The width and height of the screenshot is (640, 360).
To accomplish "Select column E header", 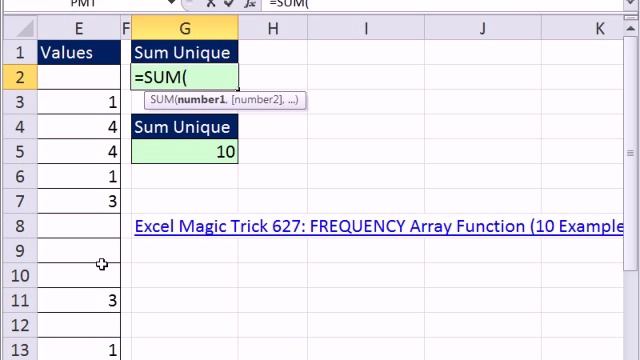I will (79, 28).
